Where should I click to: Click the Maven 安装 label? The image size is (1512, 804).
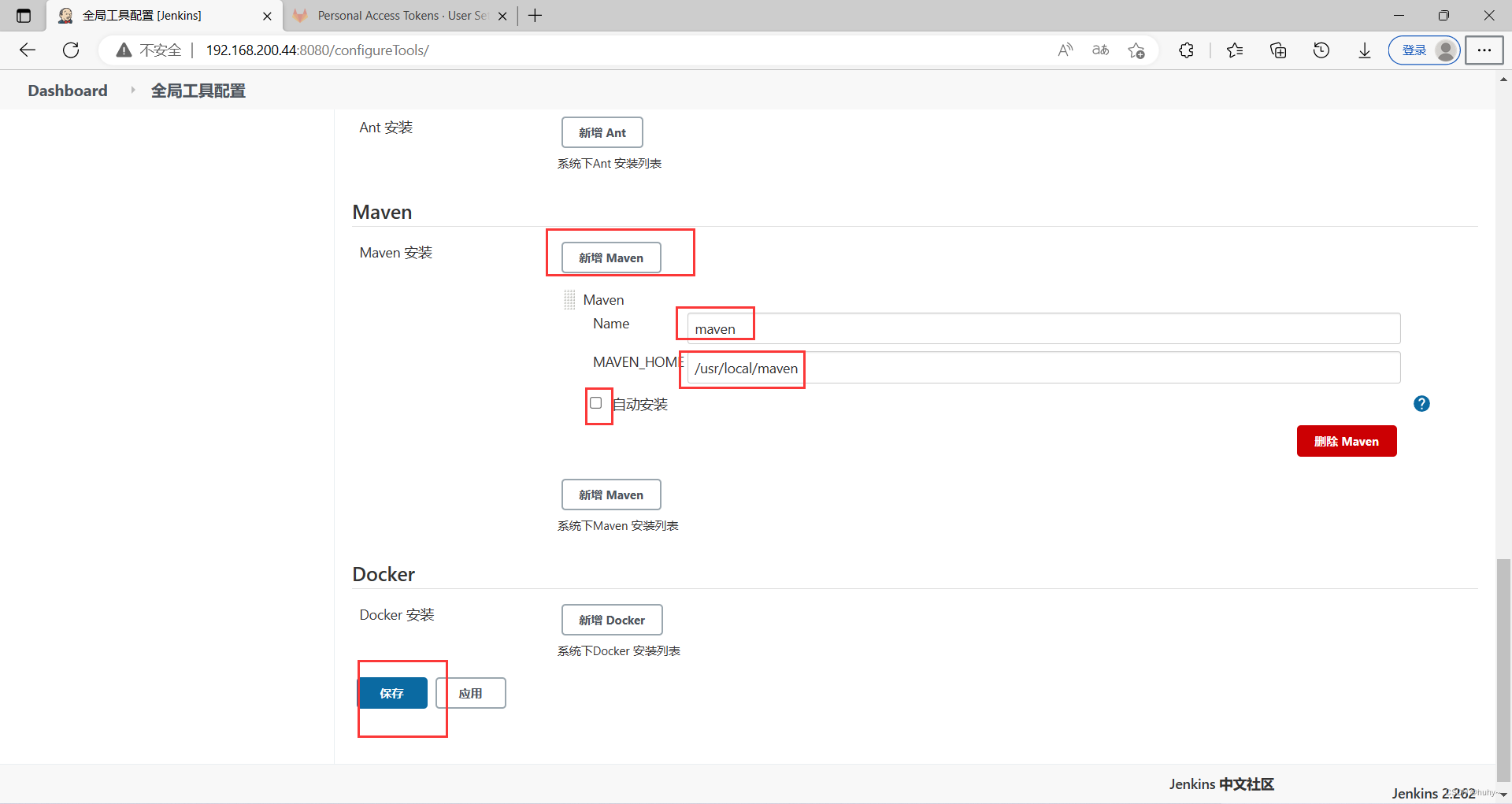coord(396,253)
